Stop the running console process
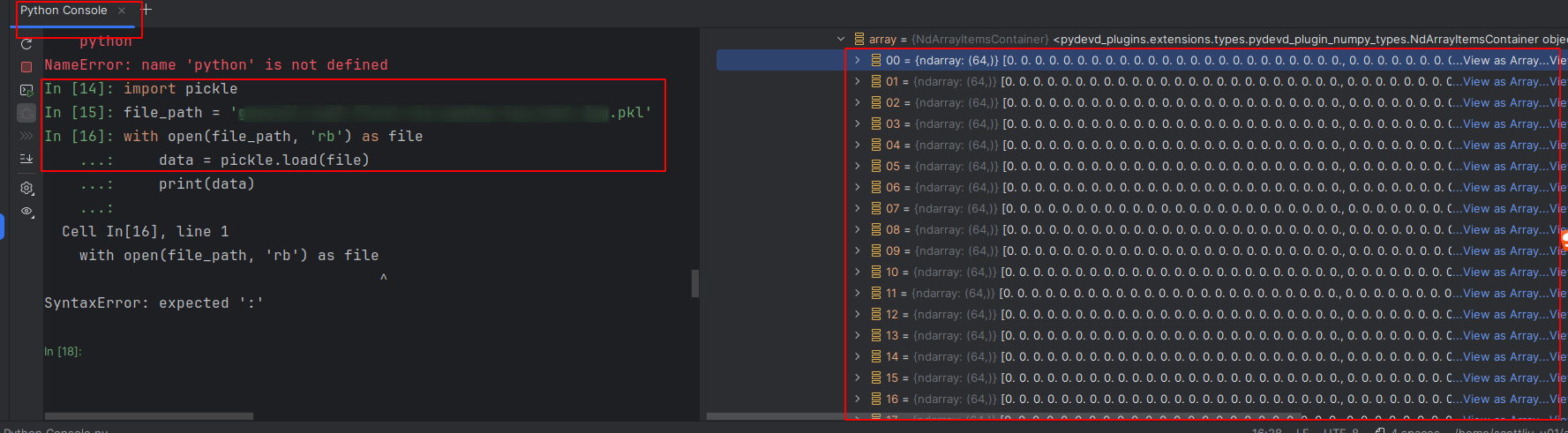1568x433 pixels. 26,67
